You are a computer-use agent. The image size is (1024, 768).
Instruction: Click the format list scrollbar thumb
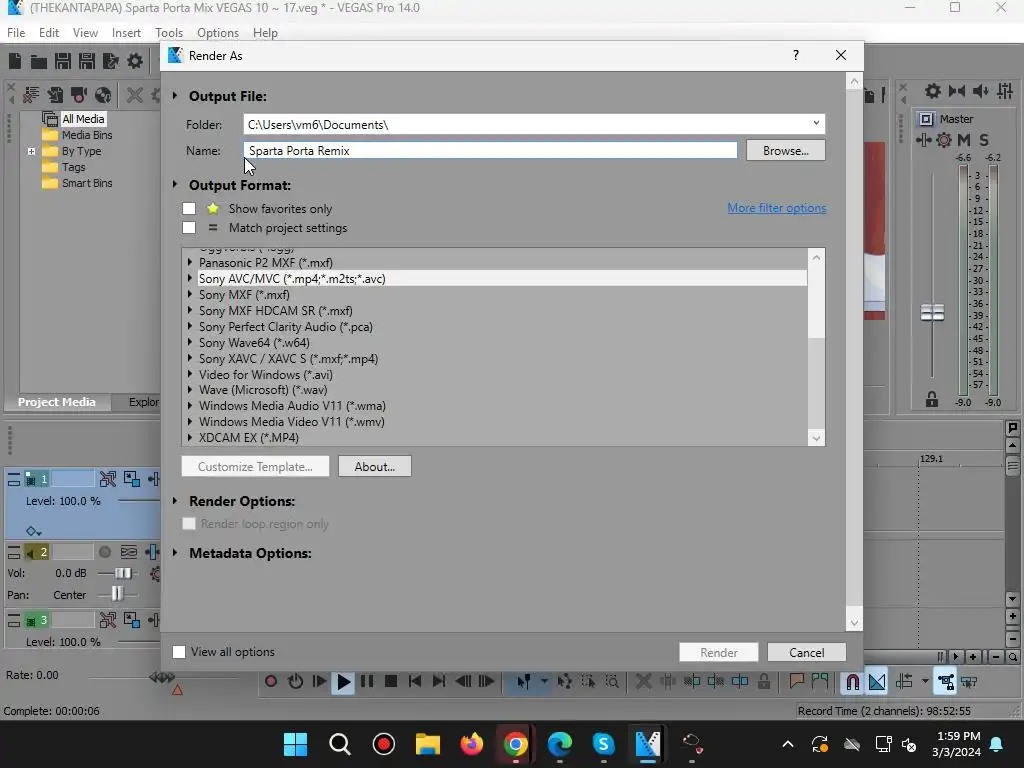point(816,302)
